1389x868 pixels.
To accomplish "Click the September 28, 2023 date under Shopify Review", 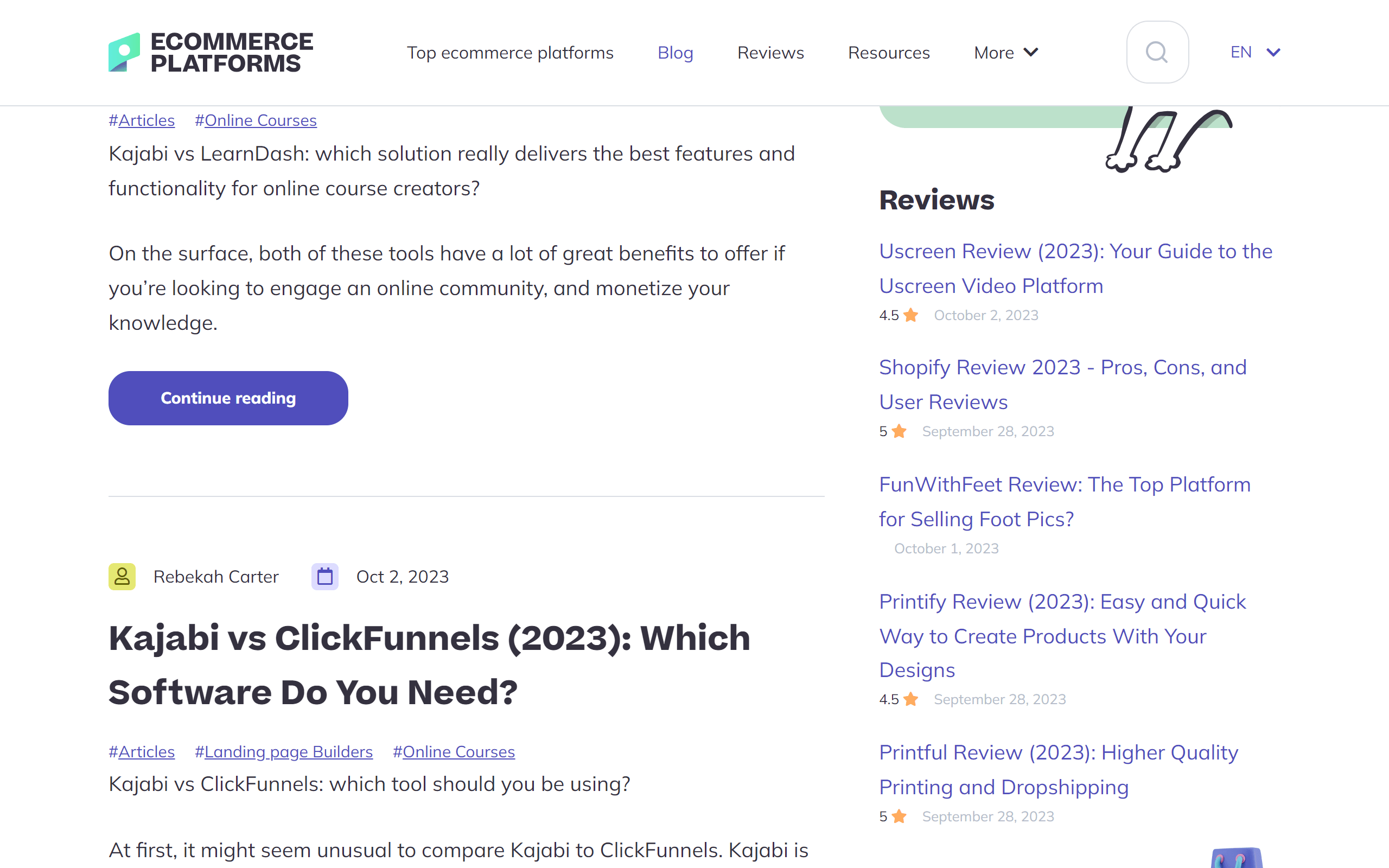I will point(989,431).
